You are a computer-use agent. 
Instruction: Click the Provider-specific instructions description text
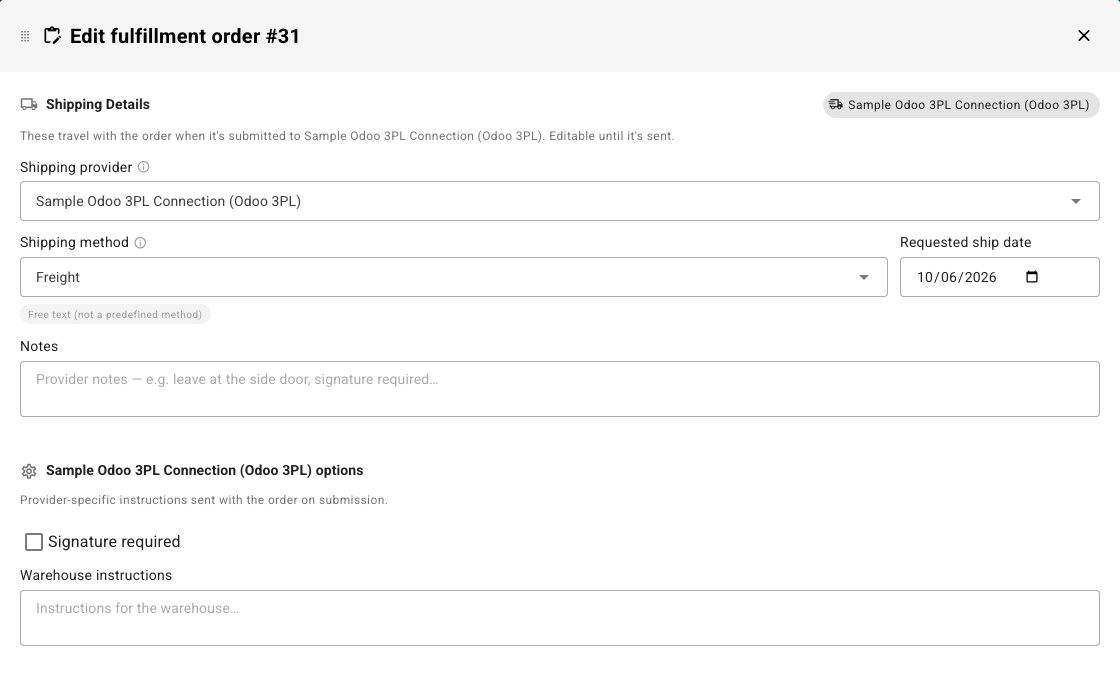pos(204,500)
